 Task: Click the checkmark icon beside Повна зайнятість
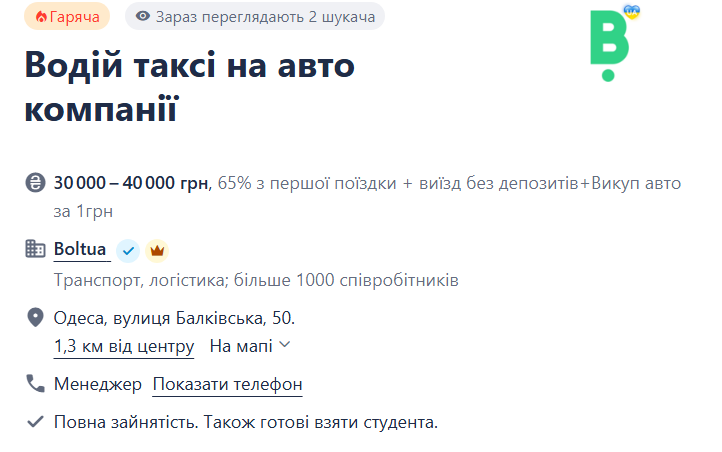coord(36,422)
